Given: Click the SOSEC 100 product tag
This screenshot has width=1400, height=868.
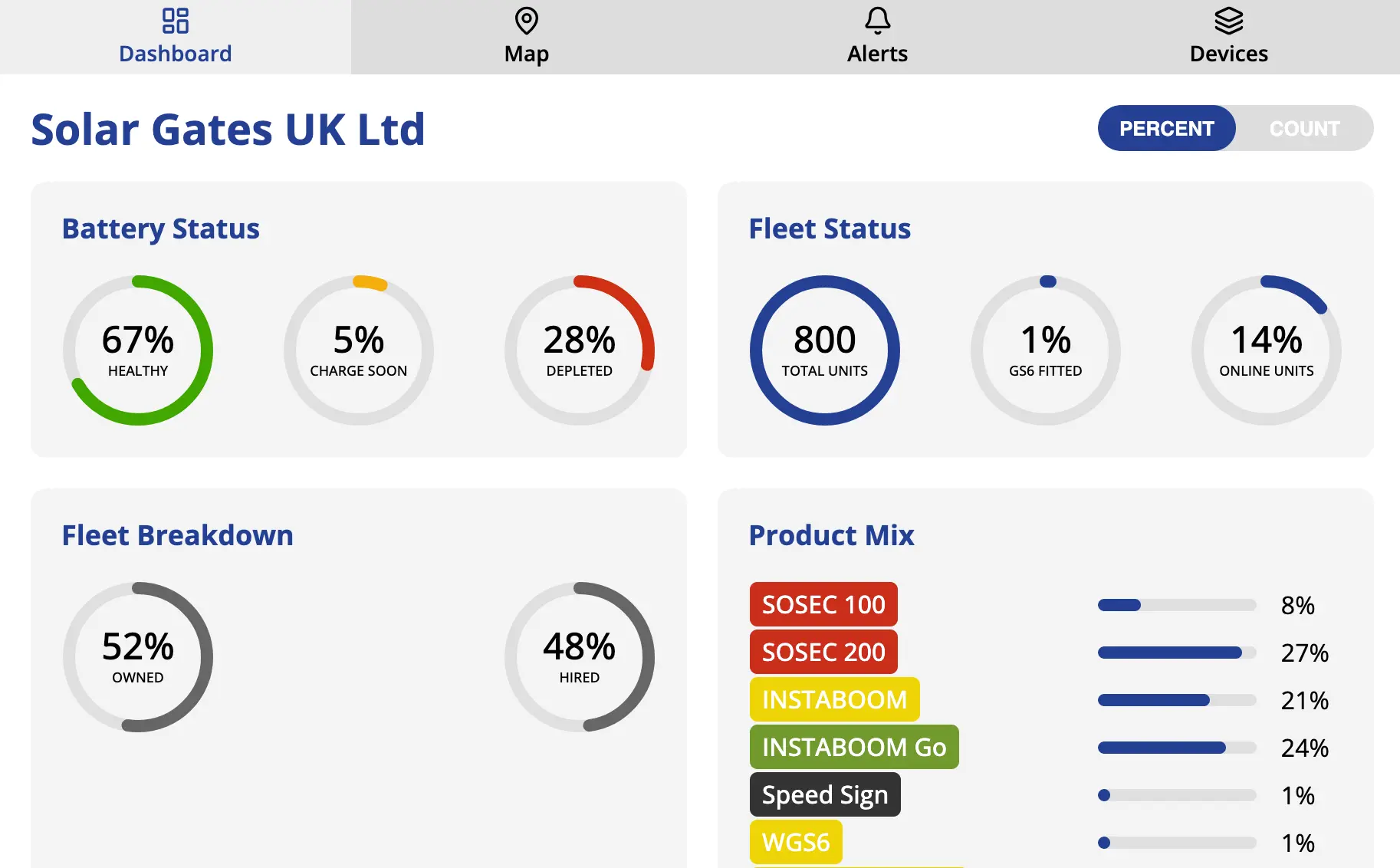Looking at the screenshot, I should pos(823,604).
